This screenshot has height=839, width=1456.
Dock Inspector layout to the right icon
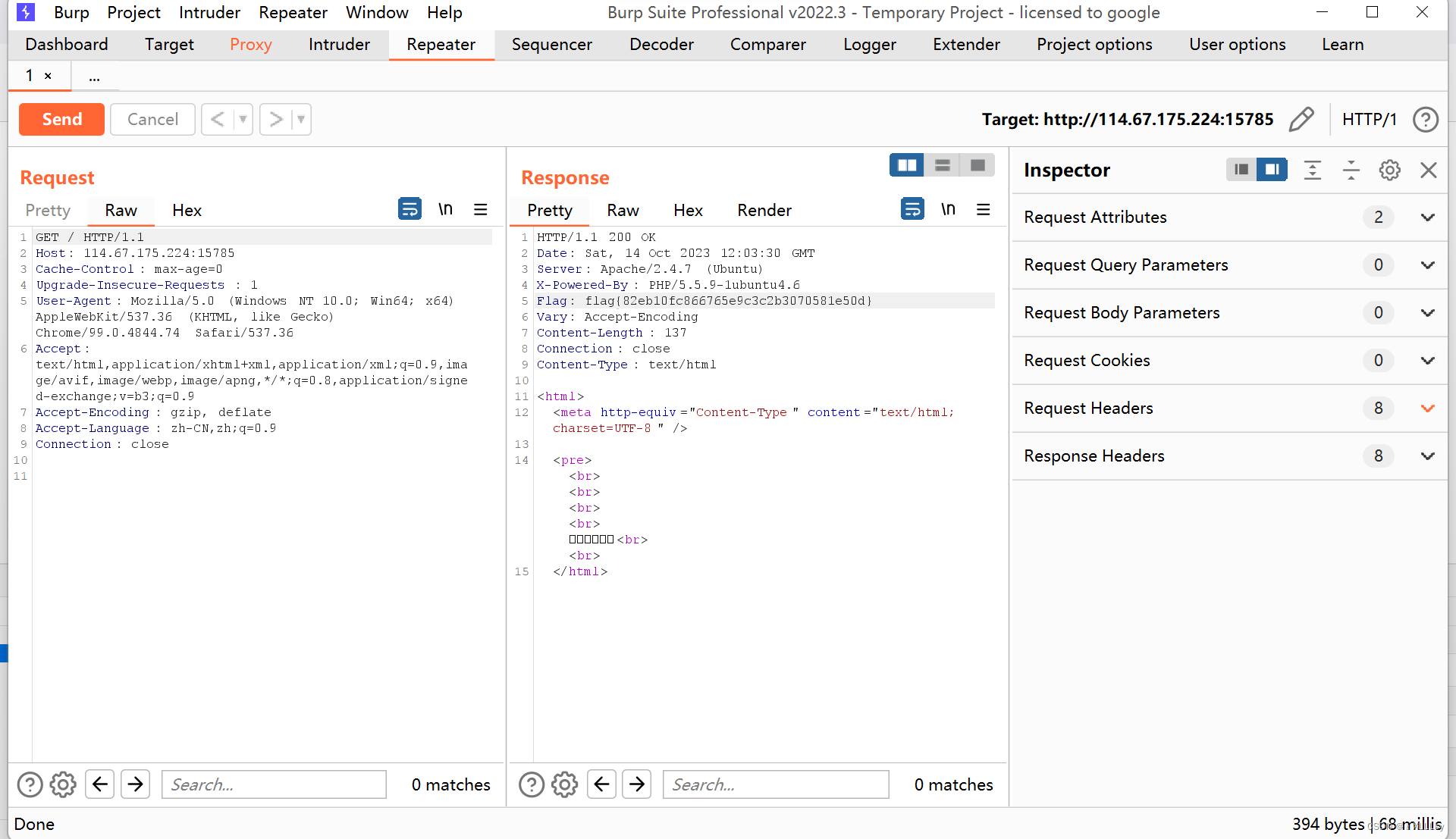pyautogui.click(x=1272, y=170)
